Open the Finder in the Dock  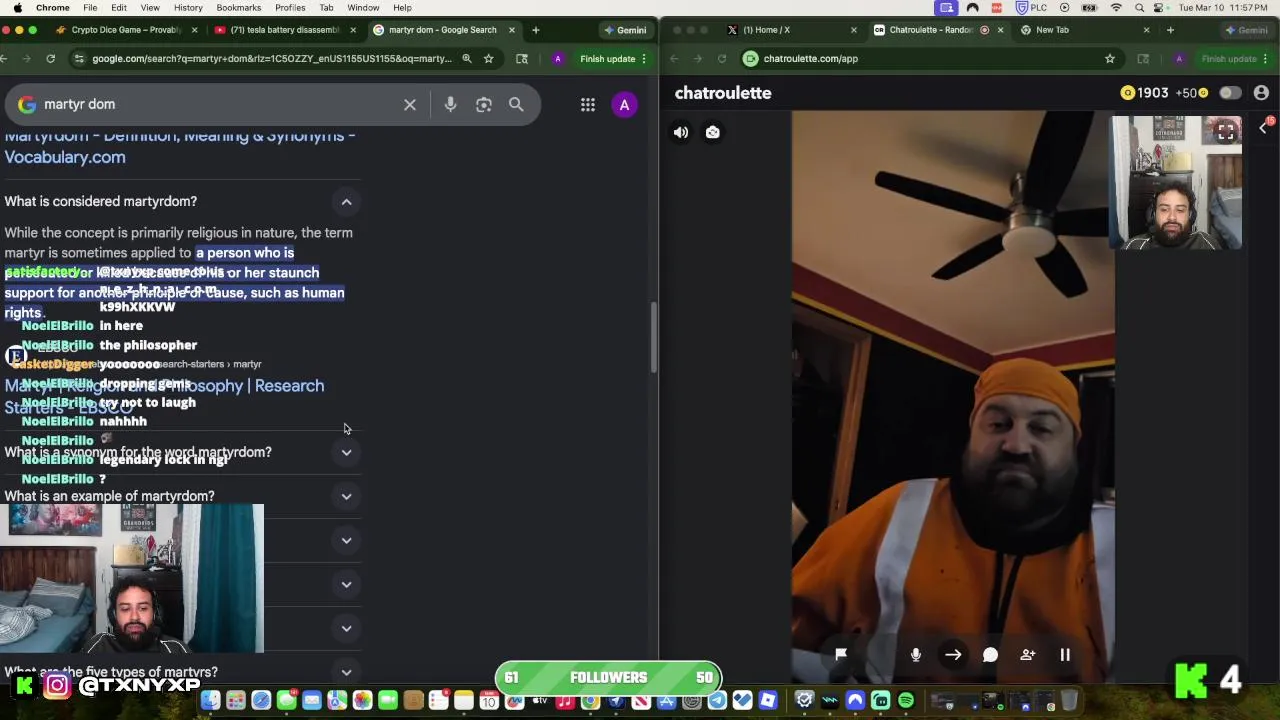point(210,701)
